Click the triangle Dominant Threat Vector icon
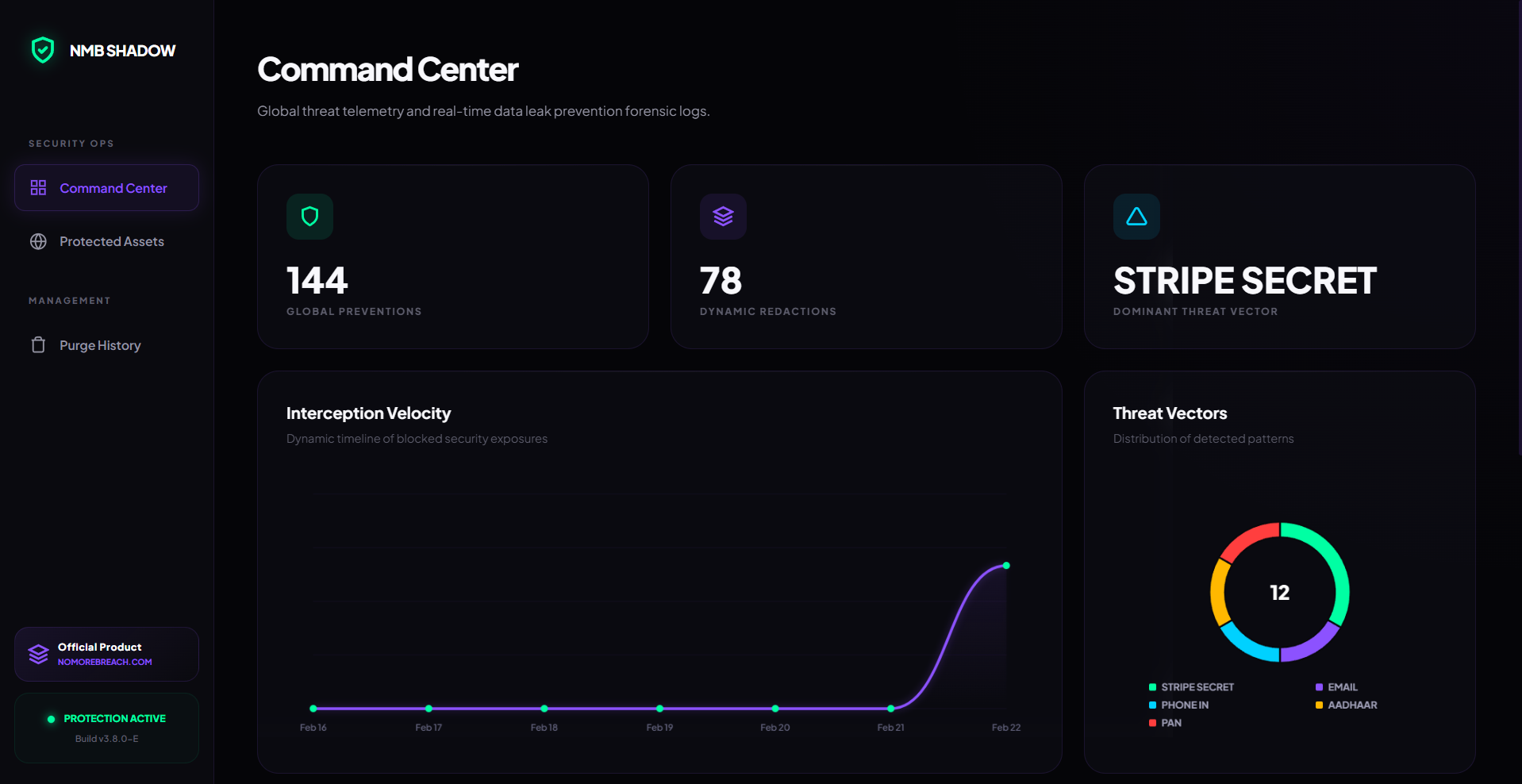 coord(1136,217)
